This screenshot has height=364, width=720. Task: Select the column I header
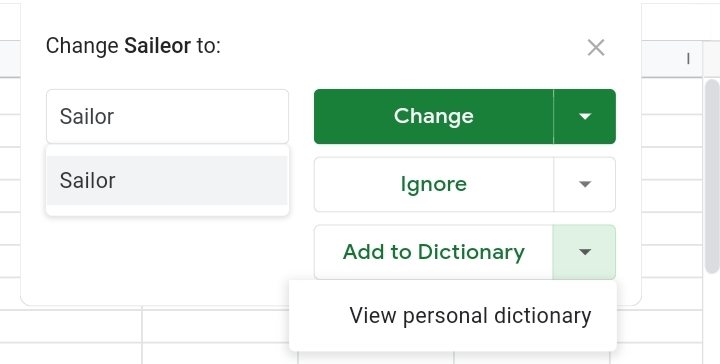pos(672,59)
